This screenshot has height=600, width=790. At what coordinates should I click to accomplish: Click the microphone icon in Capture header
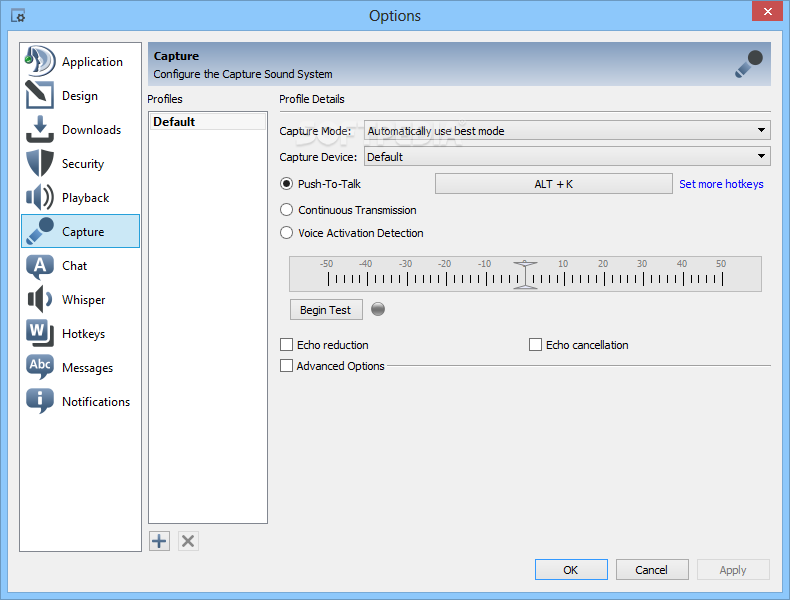(749, 64)
